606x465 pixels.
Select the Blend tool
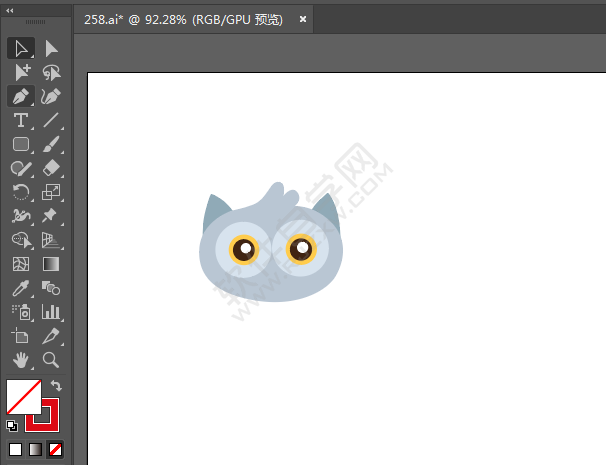(x=51, y=288)
